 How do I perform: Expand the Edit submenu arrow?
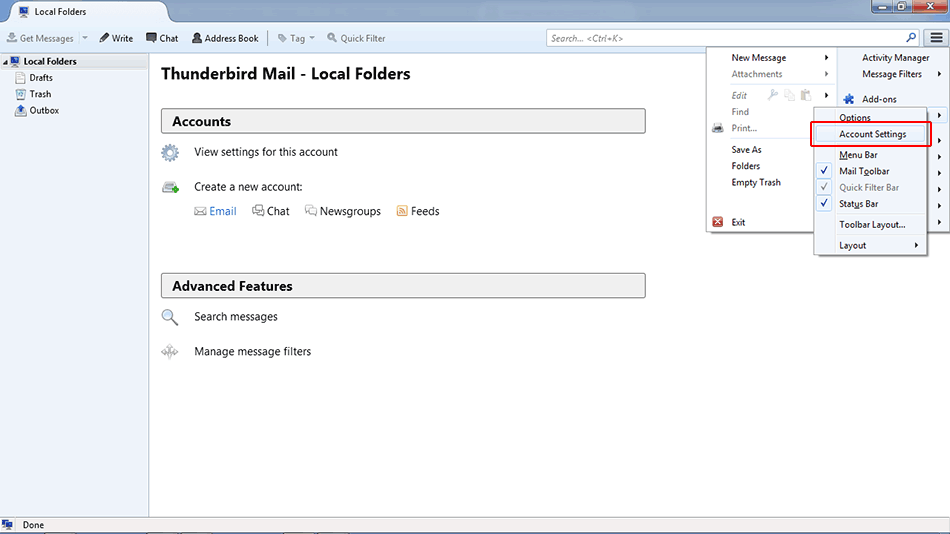pyautogui.click(x=826, y=95)
